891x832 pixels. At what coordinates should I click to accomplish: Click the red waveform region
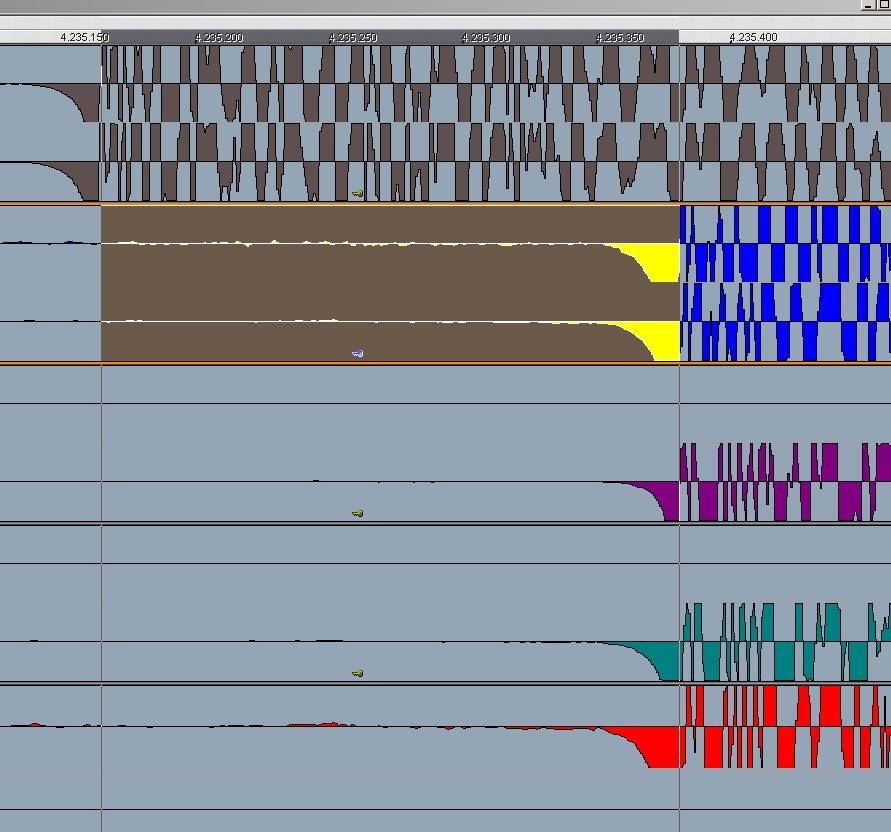tap(785, 727)
